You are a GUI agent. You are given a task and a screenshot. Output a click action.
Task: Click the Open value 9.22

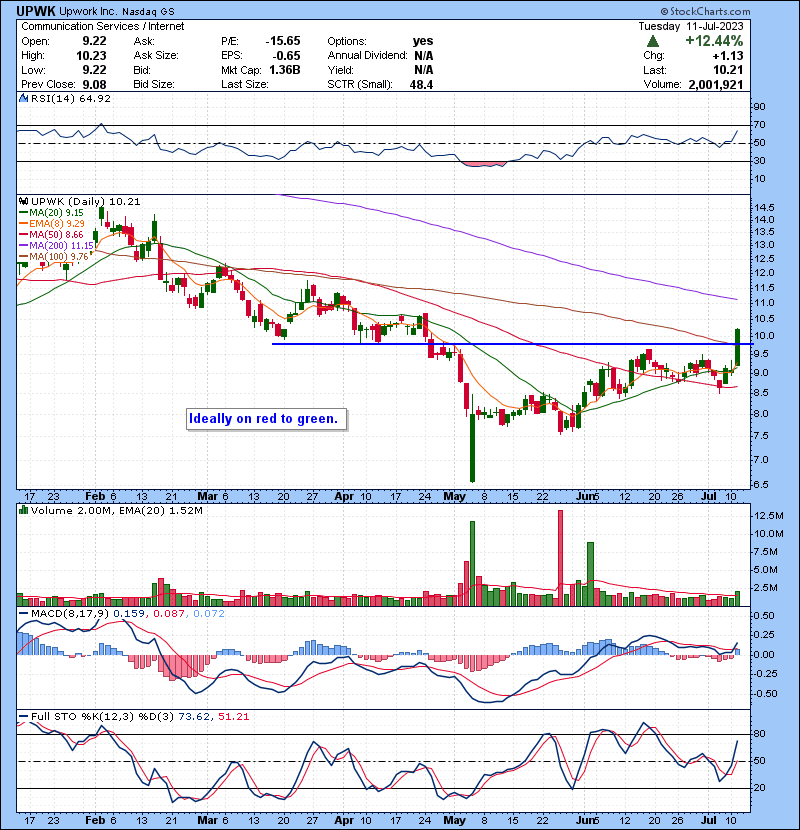pos(94,41)
